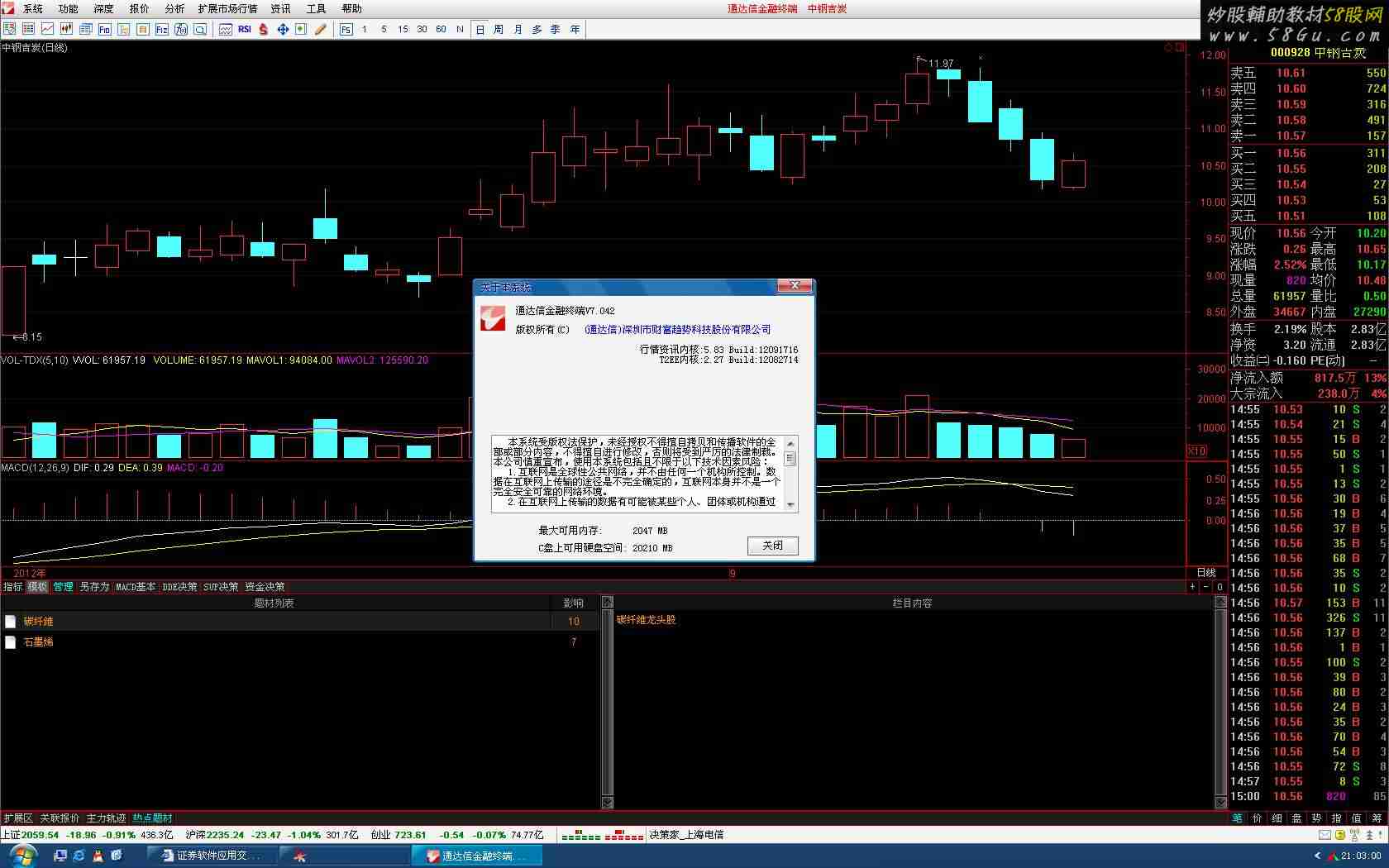Toggle the 日 daily period button
This screenshot has height=868, width=1389.
(480, 29)
